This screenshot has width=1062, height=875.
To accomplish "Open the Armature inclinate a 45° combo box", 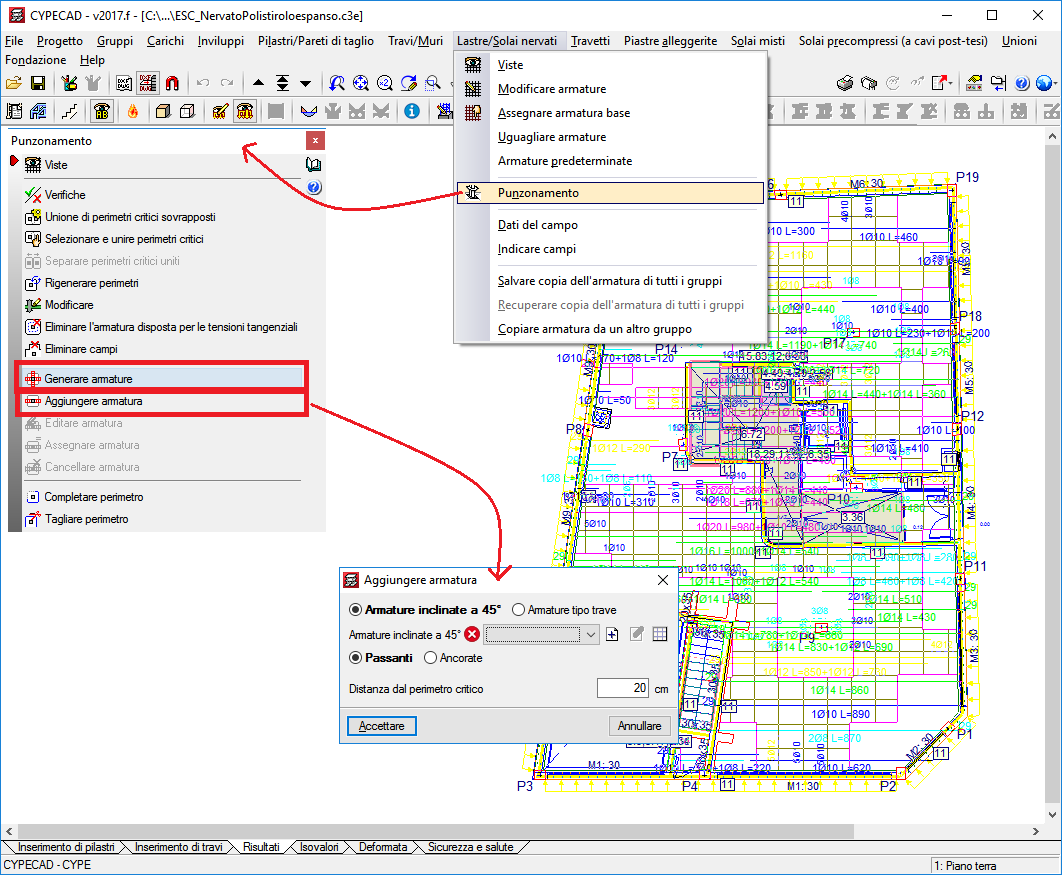I will click(x=542, y=635).
